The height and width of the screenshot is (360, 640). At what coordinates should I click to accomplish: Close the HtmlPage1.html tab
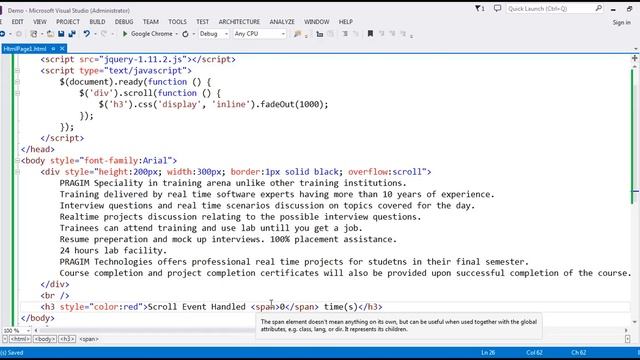(62, 49)
